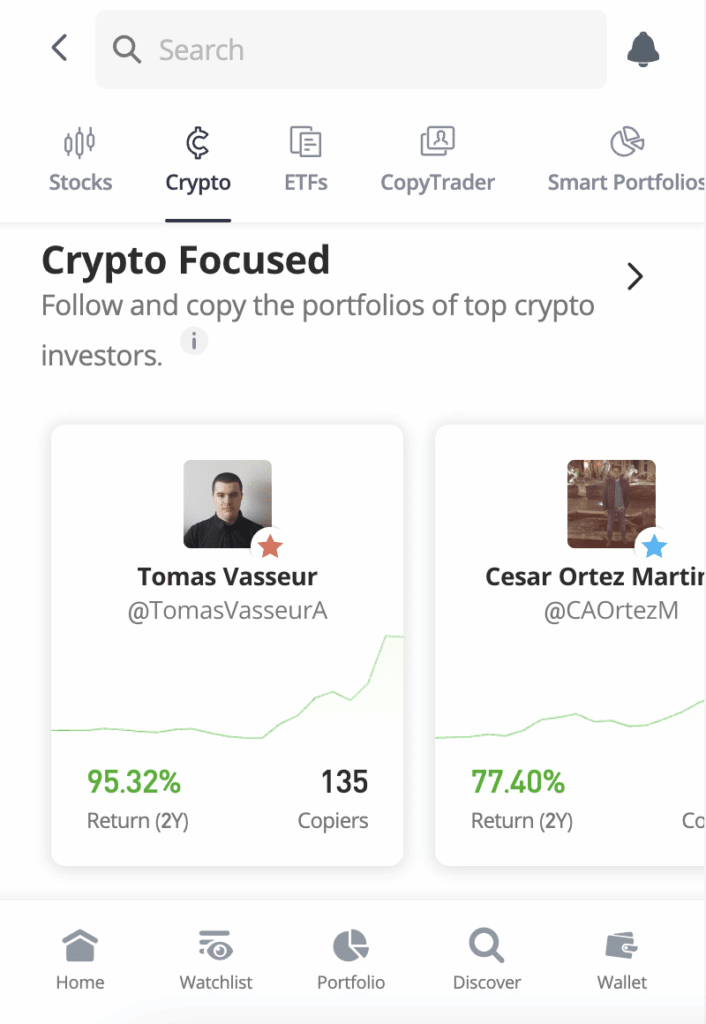Tap the Discover button in bottom navigation

(486, 944)
